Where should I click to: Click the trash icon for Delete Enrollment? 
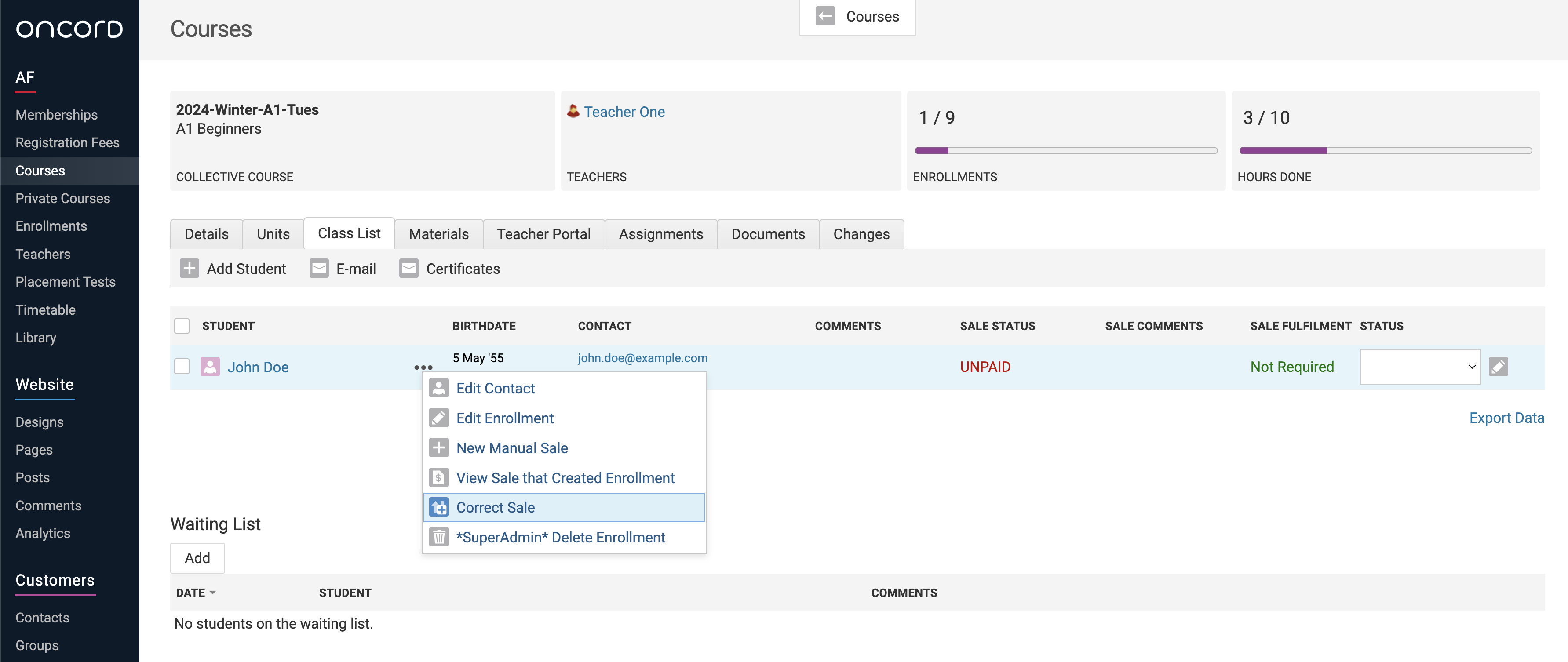pos(438,537)
